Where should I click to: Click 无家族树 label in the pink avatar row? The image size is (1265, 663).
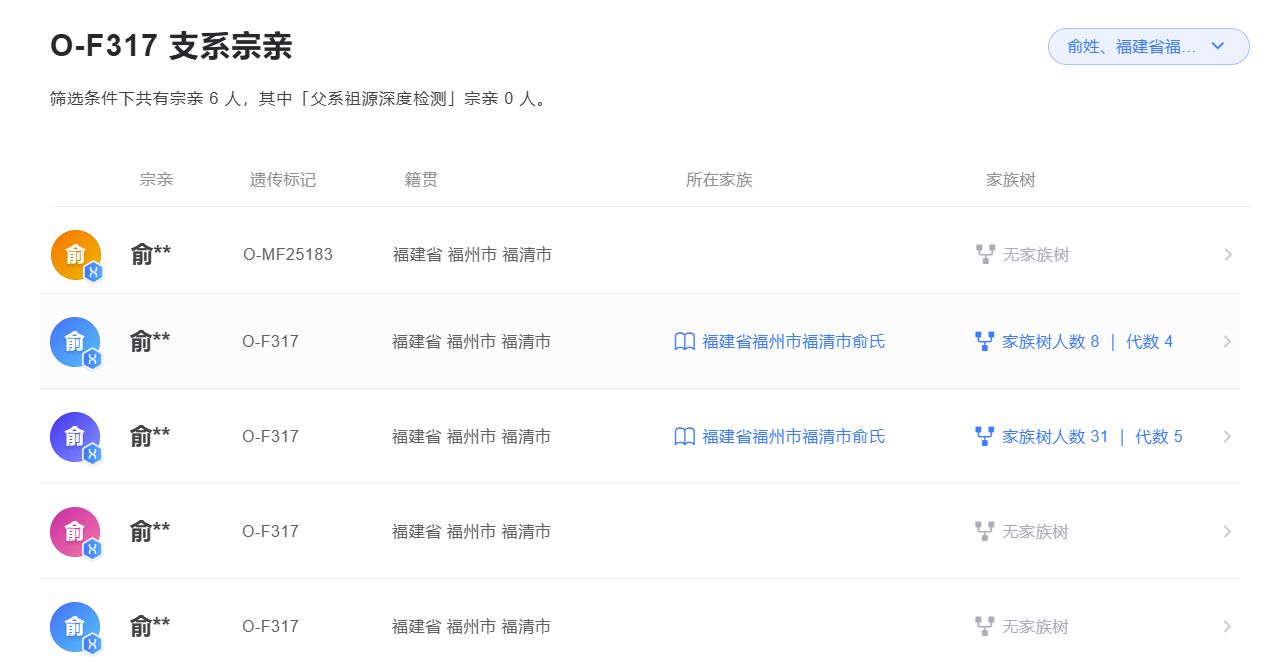click(x=1035, y=532)
